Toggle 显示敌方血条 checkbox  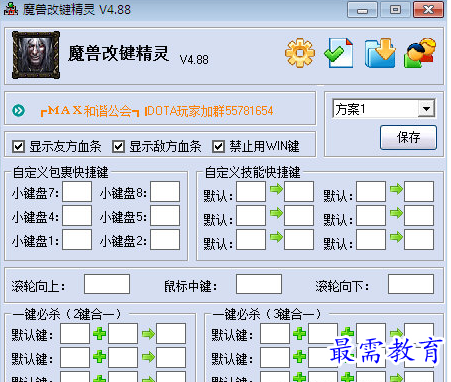(x=118, y=146)
